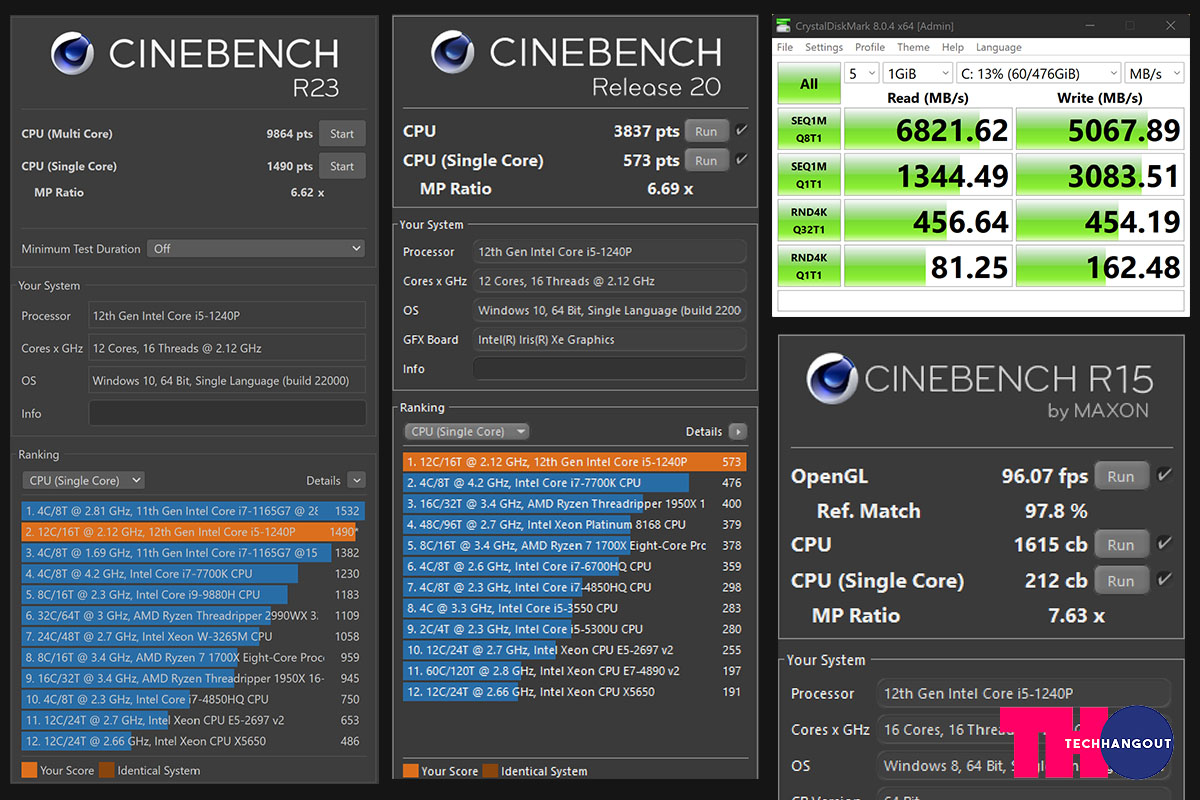Toggle the CPU test checkbox in Cinebench R15
Screen dimensions: 1200x800
click(x=1164, y=544)
